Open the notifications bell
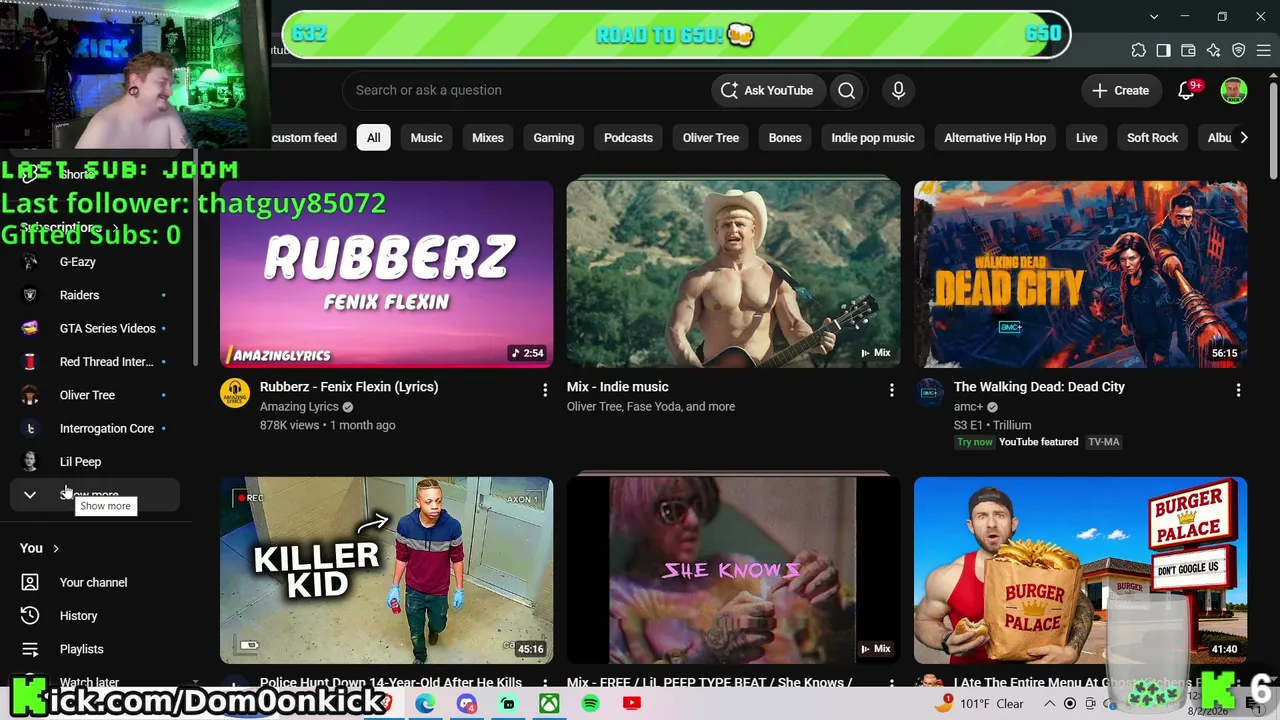1280x720 pixels. click(1186, 90)
